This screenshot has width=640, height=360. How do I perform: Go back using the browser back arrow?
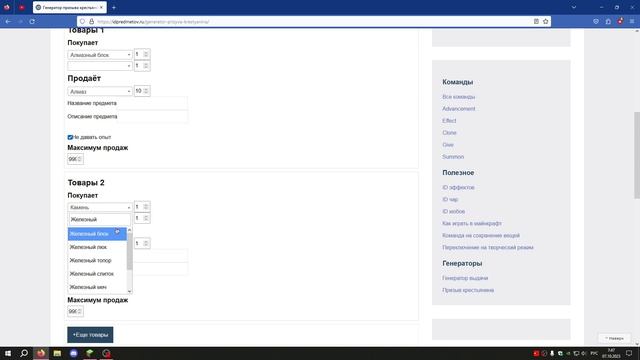coord(8,21)
